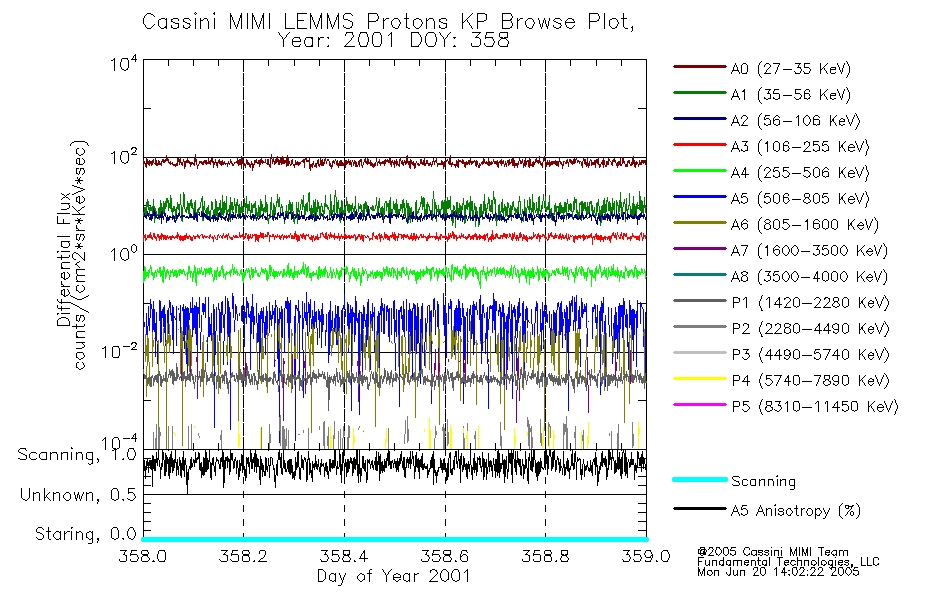
Task: Click the Year: 2001 DOY: 358 subtitle
Action: click(393, 41)
